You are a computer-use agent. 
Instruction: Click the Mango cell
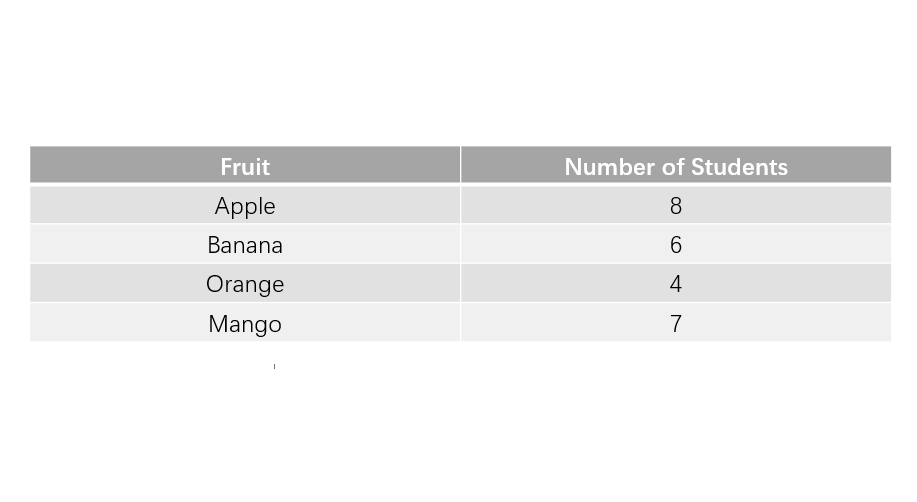245,322
